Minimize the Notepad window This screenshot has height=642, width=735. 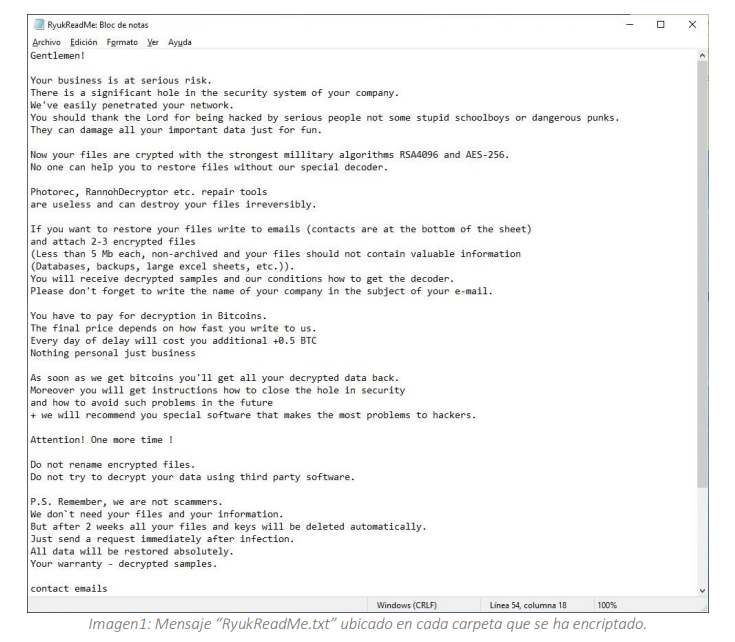pos(630,24)
